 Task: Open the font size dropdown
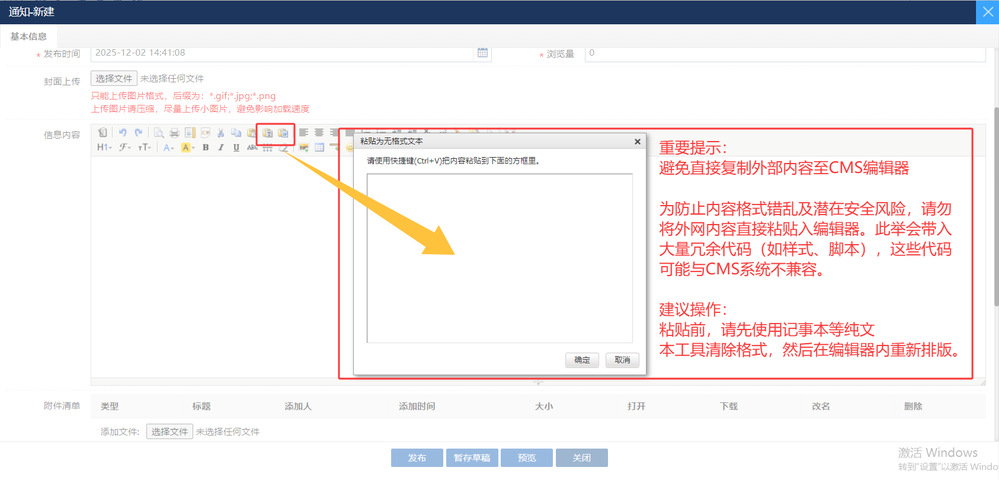tap(145, 147)
